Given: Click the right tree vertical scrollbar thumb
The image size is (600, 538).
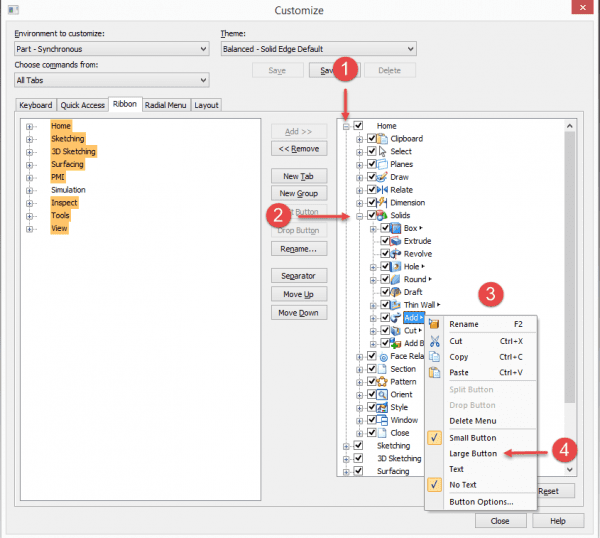Looking at the screenshot, I should coord(570,267).
